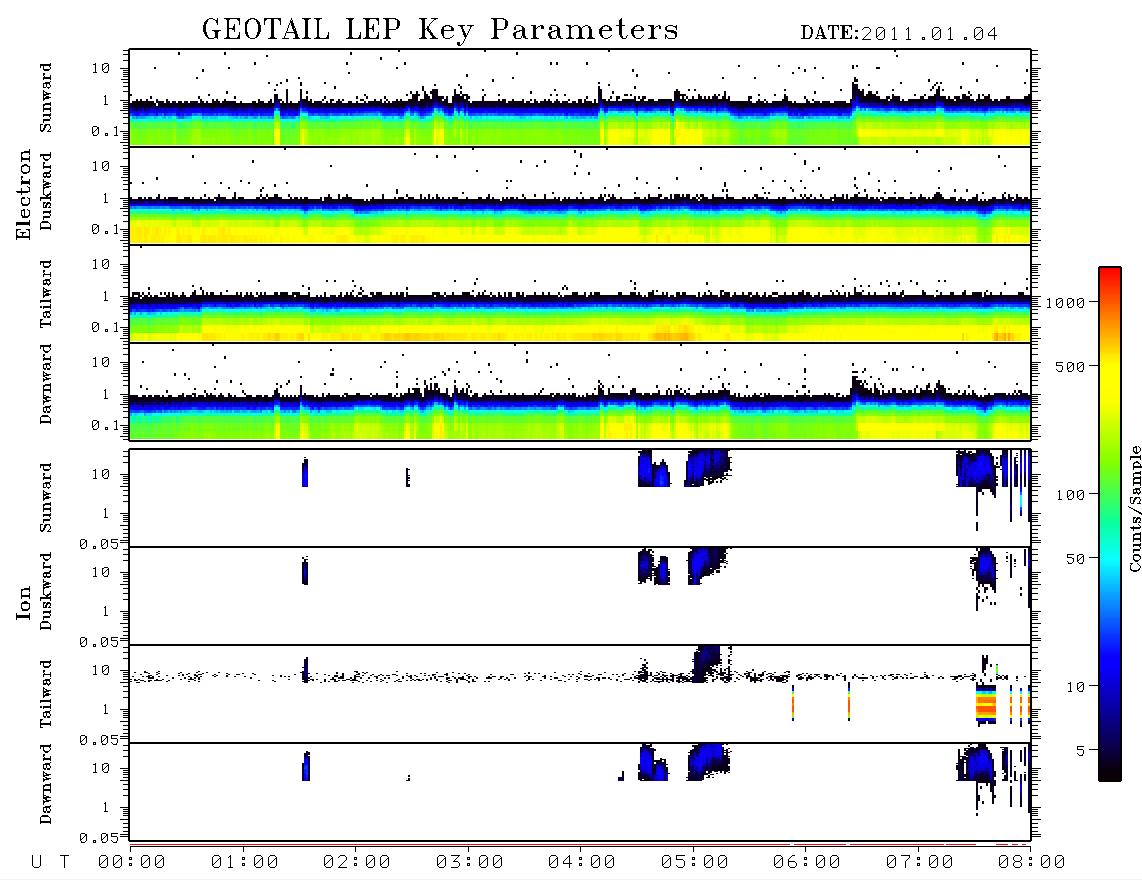Select the Electron "Dawnward" panel label
Viewport: 1142px width, 880px height.
point(46,384)
